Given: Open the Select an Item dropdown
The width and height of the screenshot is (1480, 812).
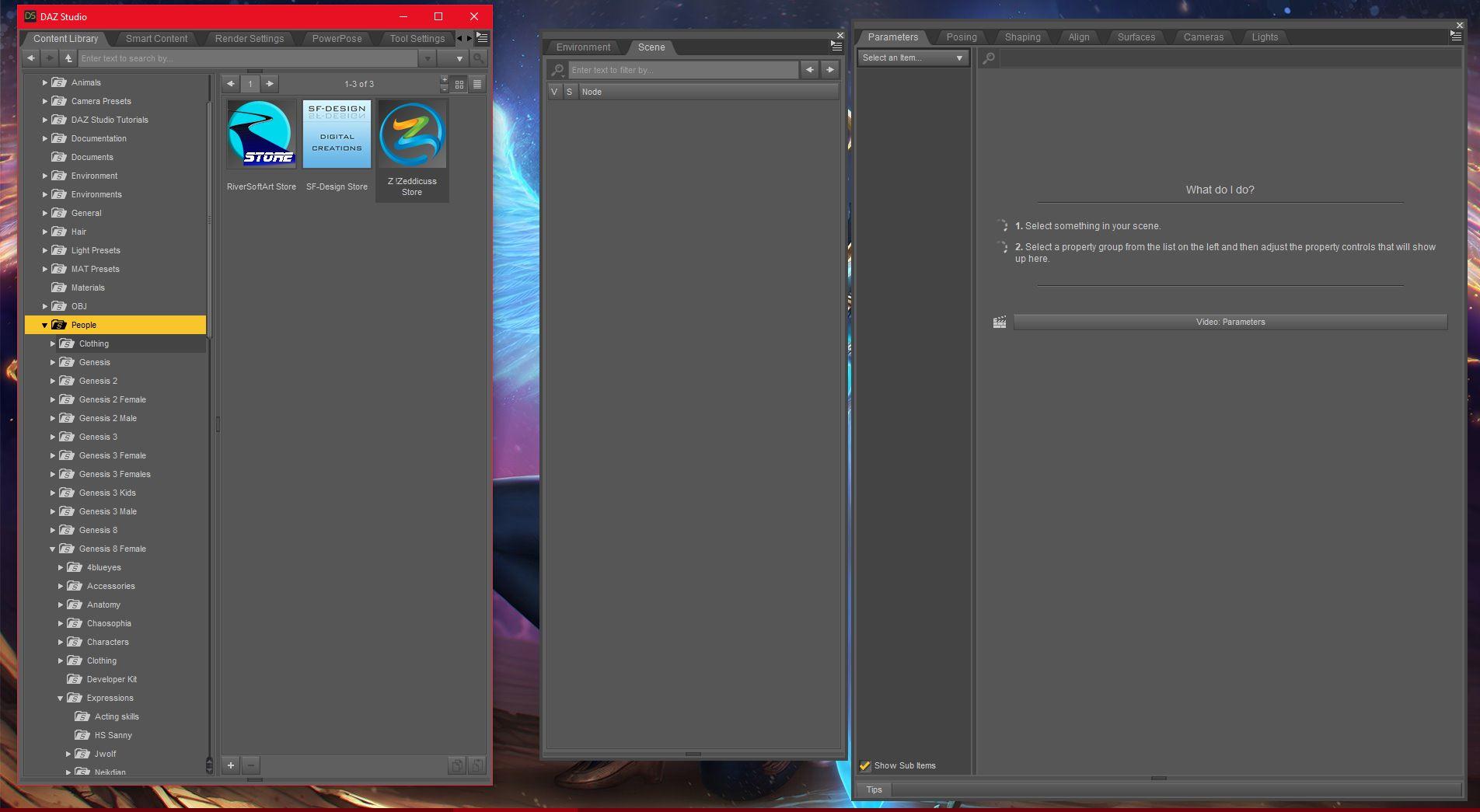Looking at the screenshot, I should (x=913, y=58).
